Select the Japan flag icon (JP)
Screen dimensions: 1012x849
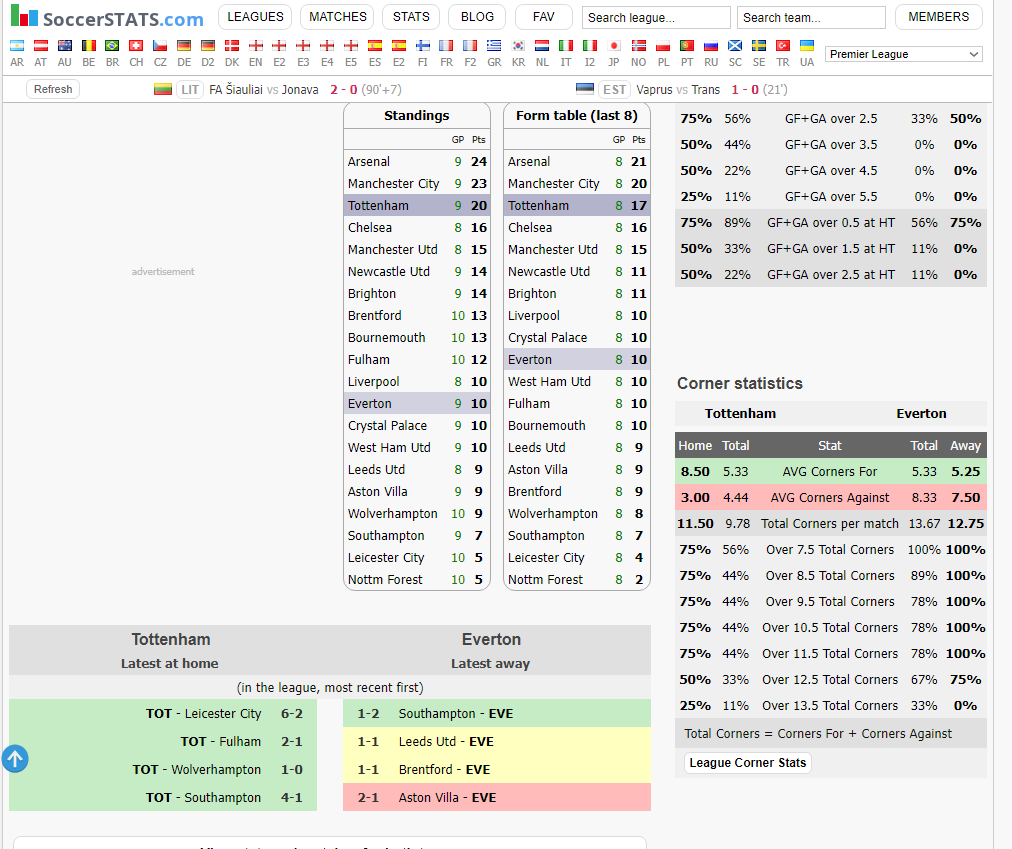(x=614, y=46)
